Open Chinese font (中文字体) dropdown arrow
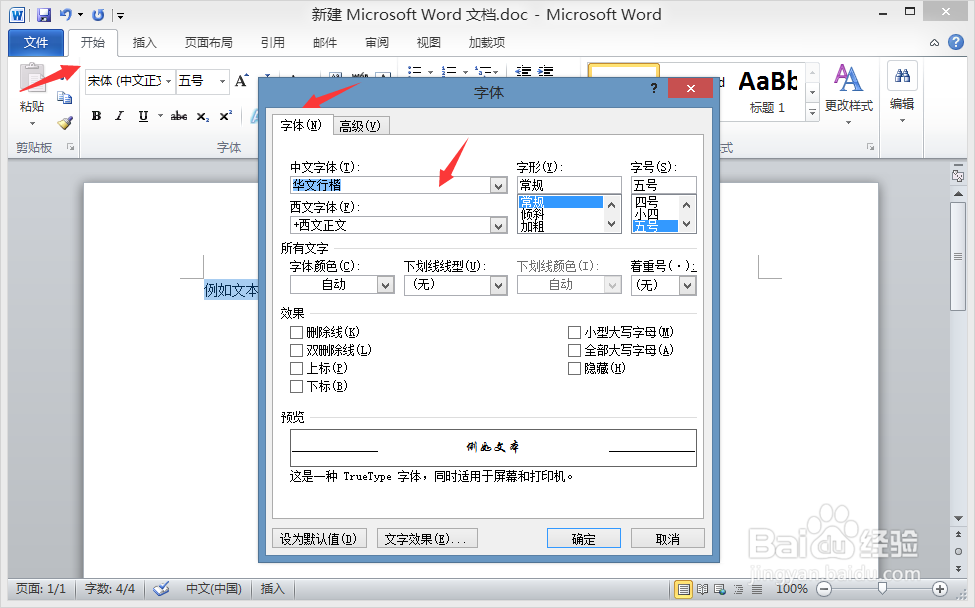 coord(498,185)
